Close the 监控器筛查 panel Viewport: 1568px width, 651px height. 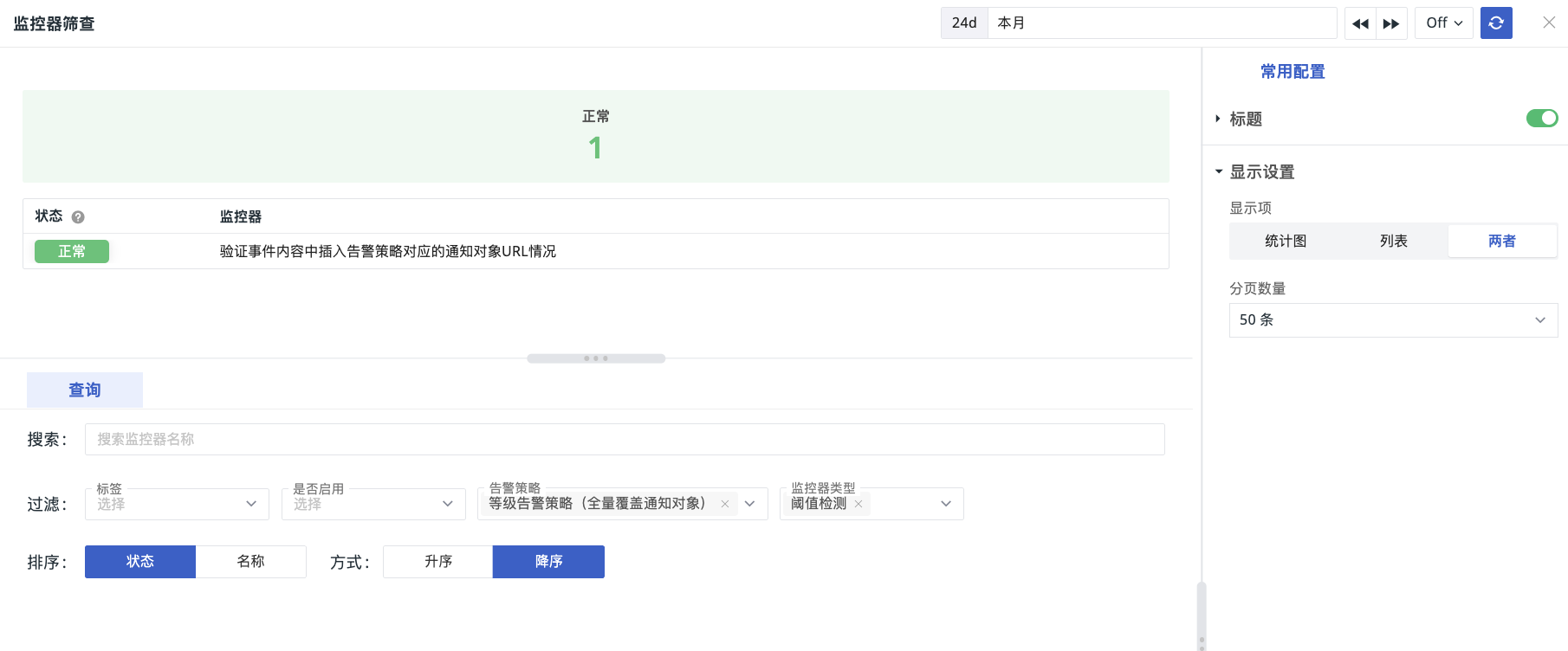(x=1549, y=23)
